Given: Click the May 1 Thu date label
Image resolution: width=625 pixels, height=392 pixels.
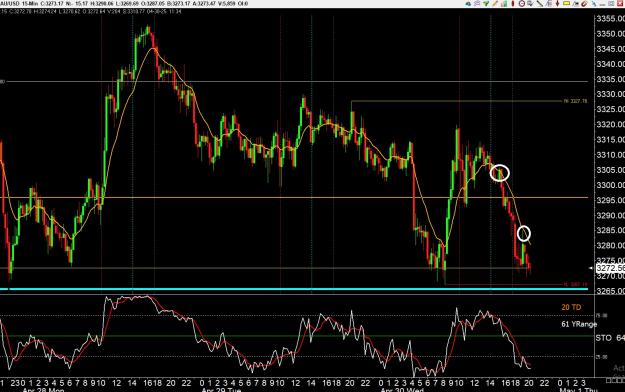Looking at the screenshot, I should tap(578, 390).
